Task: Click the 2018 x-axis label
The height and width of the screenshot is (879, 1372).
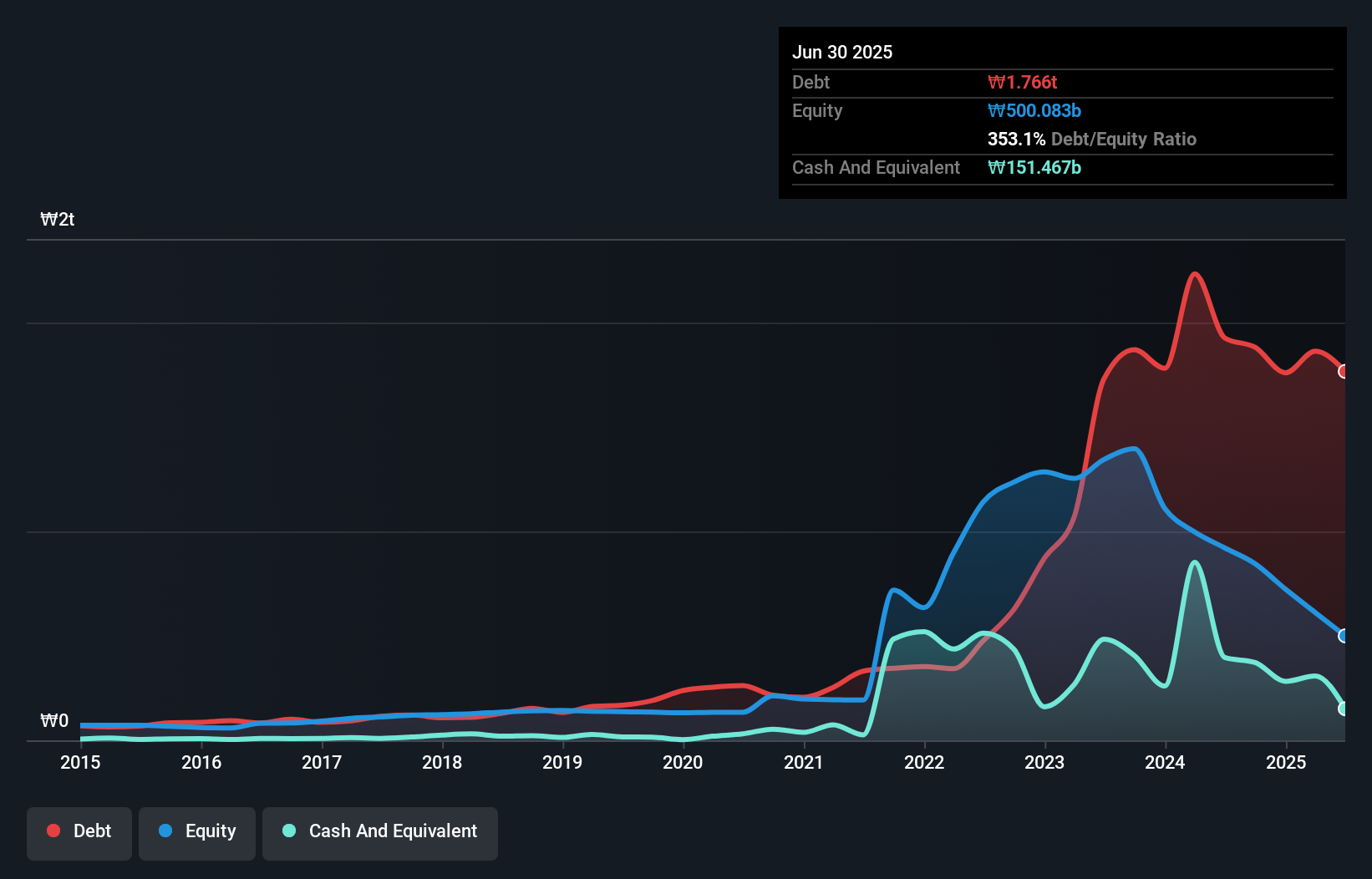Action: click(x=442, y=762)
